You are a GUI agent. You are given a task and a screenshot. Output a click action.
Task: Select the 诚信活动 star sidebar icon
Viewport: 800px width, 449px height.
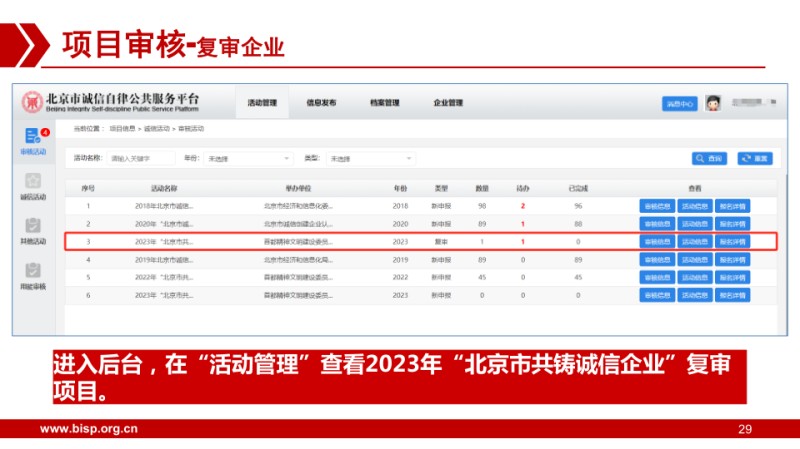[x=33, y=183]
